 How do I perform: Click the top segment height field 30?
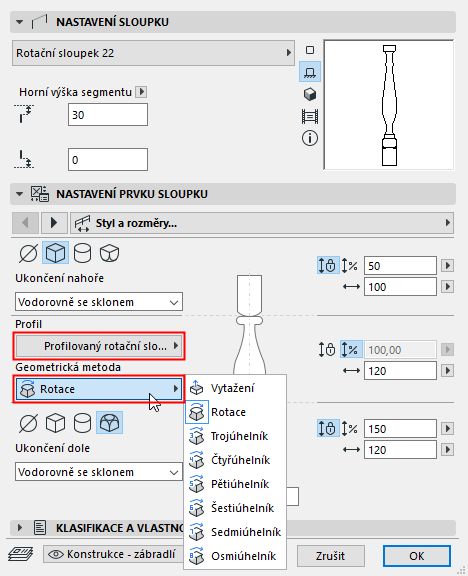coord(108,115)
